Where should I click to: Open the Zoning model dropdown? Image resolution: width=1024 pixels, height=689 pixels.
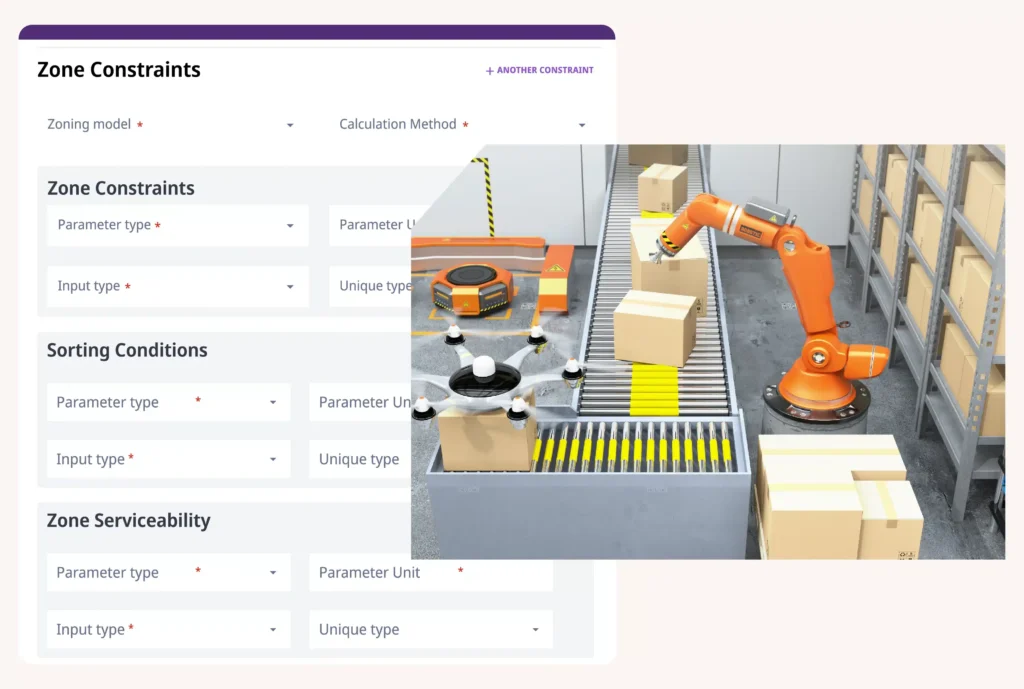pyautogui.click(x=170, y=125)
